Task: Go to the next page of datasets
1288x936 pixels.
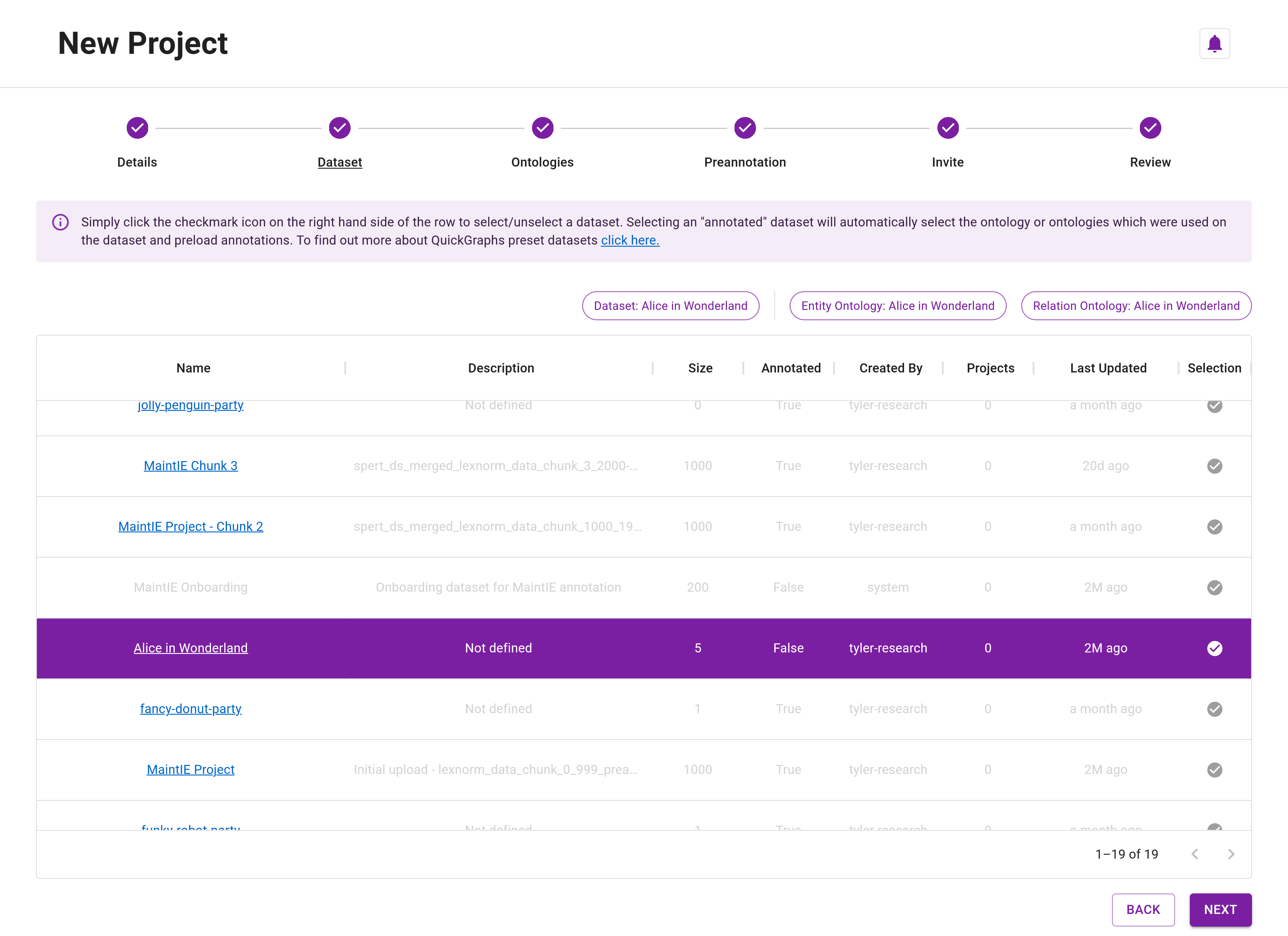Action: coord(1231,854)
